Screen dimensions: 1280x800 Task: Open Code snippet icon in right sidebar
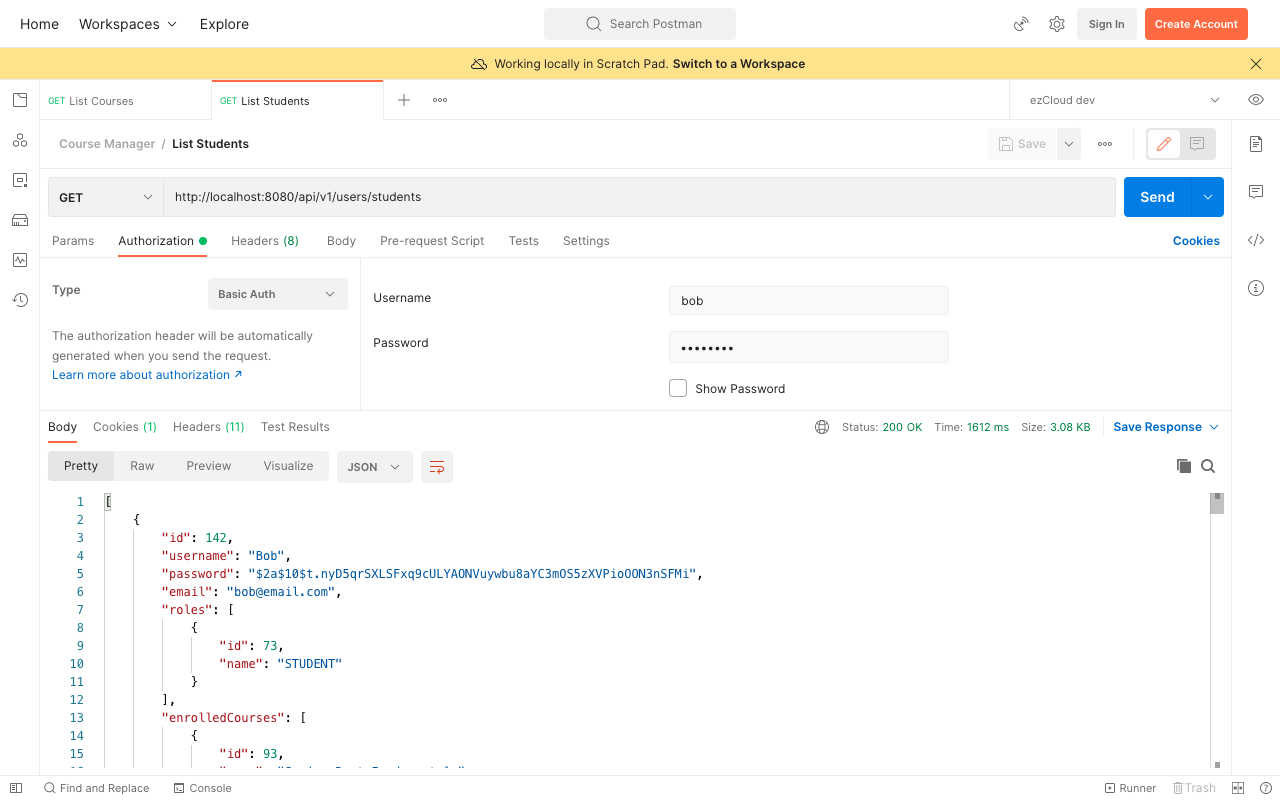point(1256,240)
